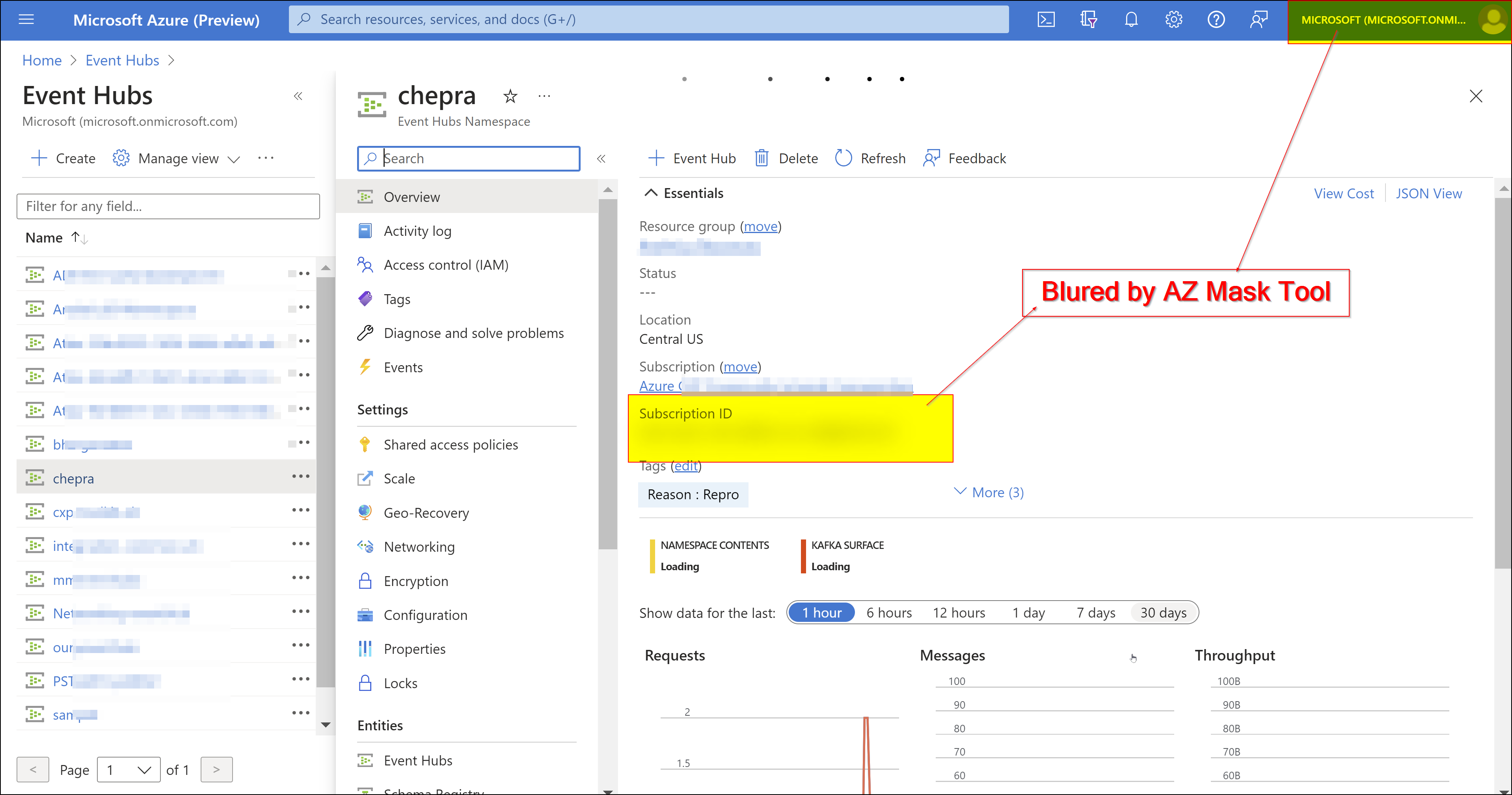Collapse the resource menu pane
The width and height of the screenshot is (1512, 795).
(601, 159)
